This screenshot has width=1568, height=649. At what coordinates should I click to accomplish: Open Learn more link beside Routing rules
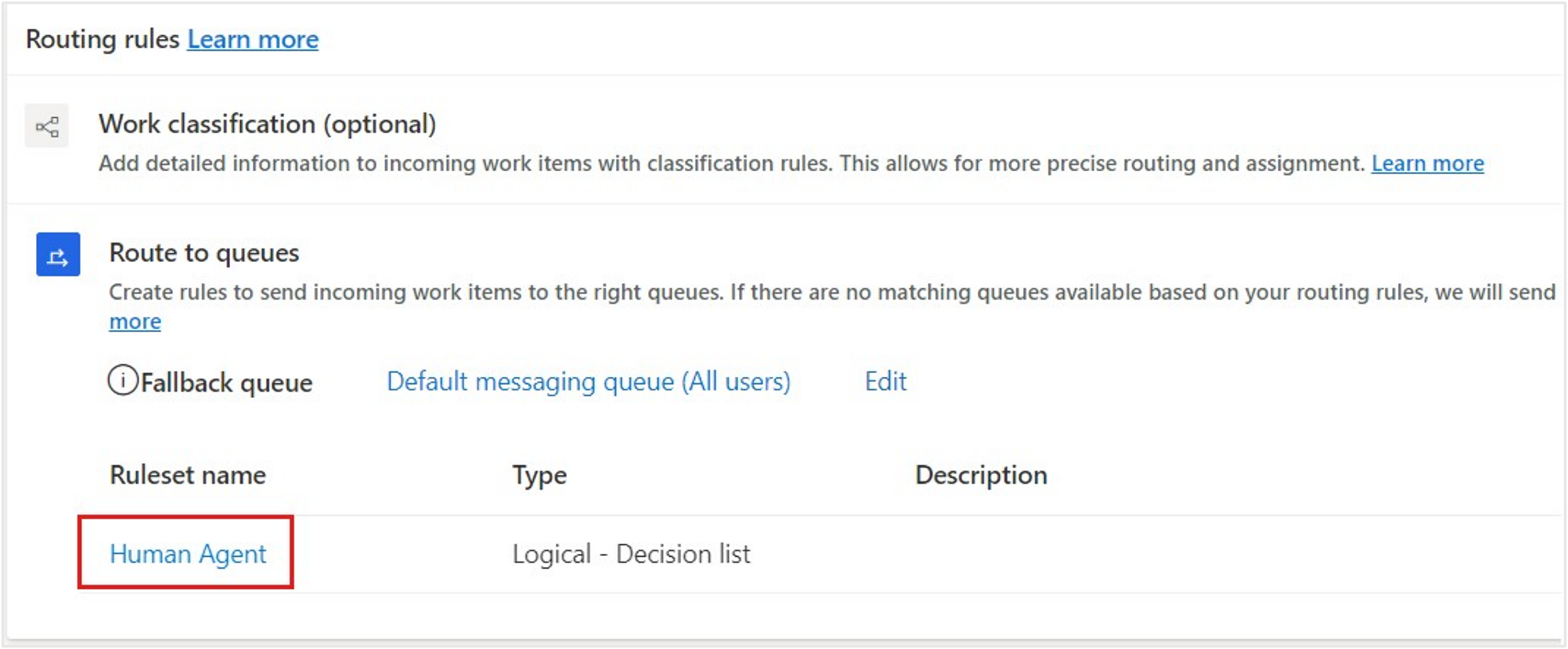[253, 40]
